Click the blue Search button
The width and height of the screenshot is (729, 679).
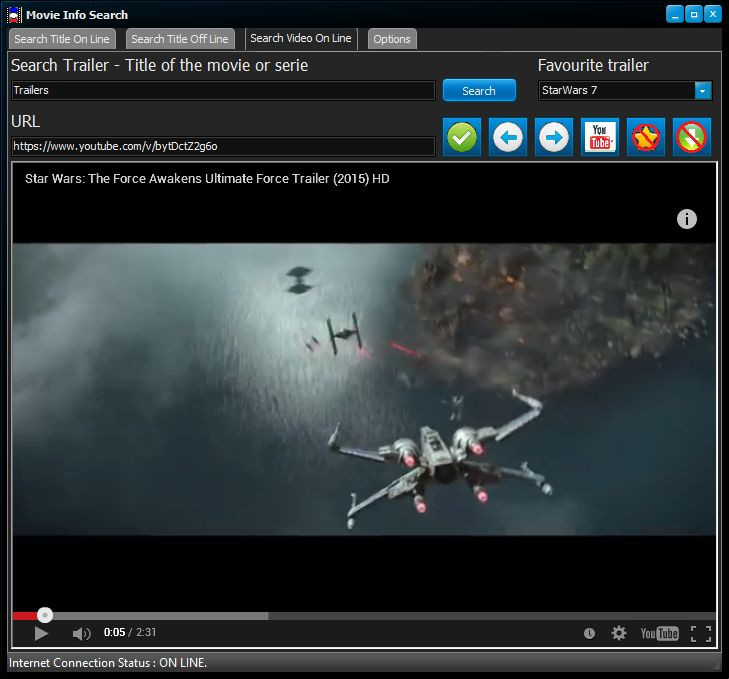pyautogui.click(x=479, y=90)
